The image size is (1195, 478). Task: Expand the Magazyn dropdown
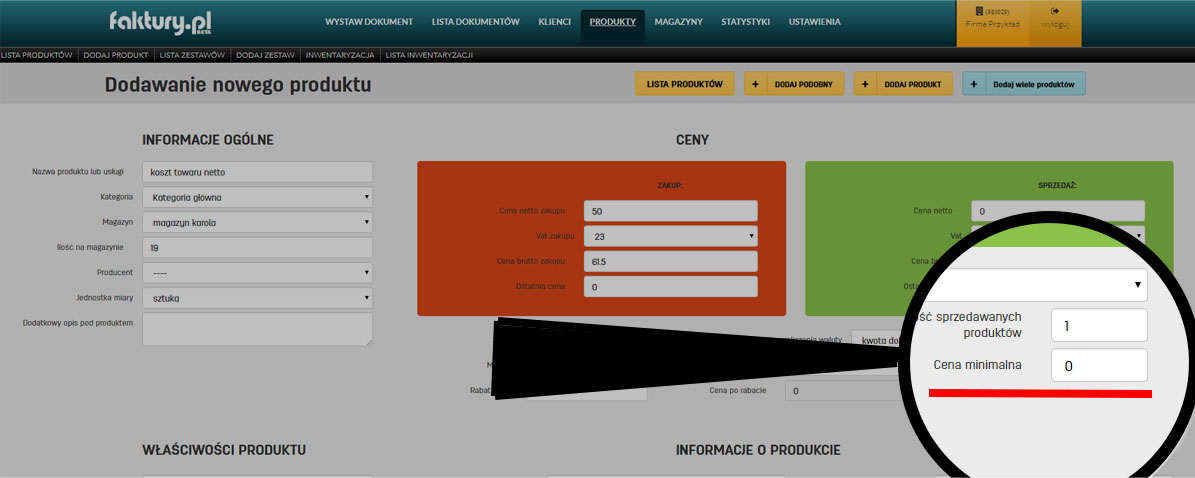click(x=257, y=222)
